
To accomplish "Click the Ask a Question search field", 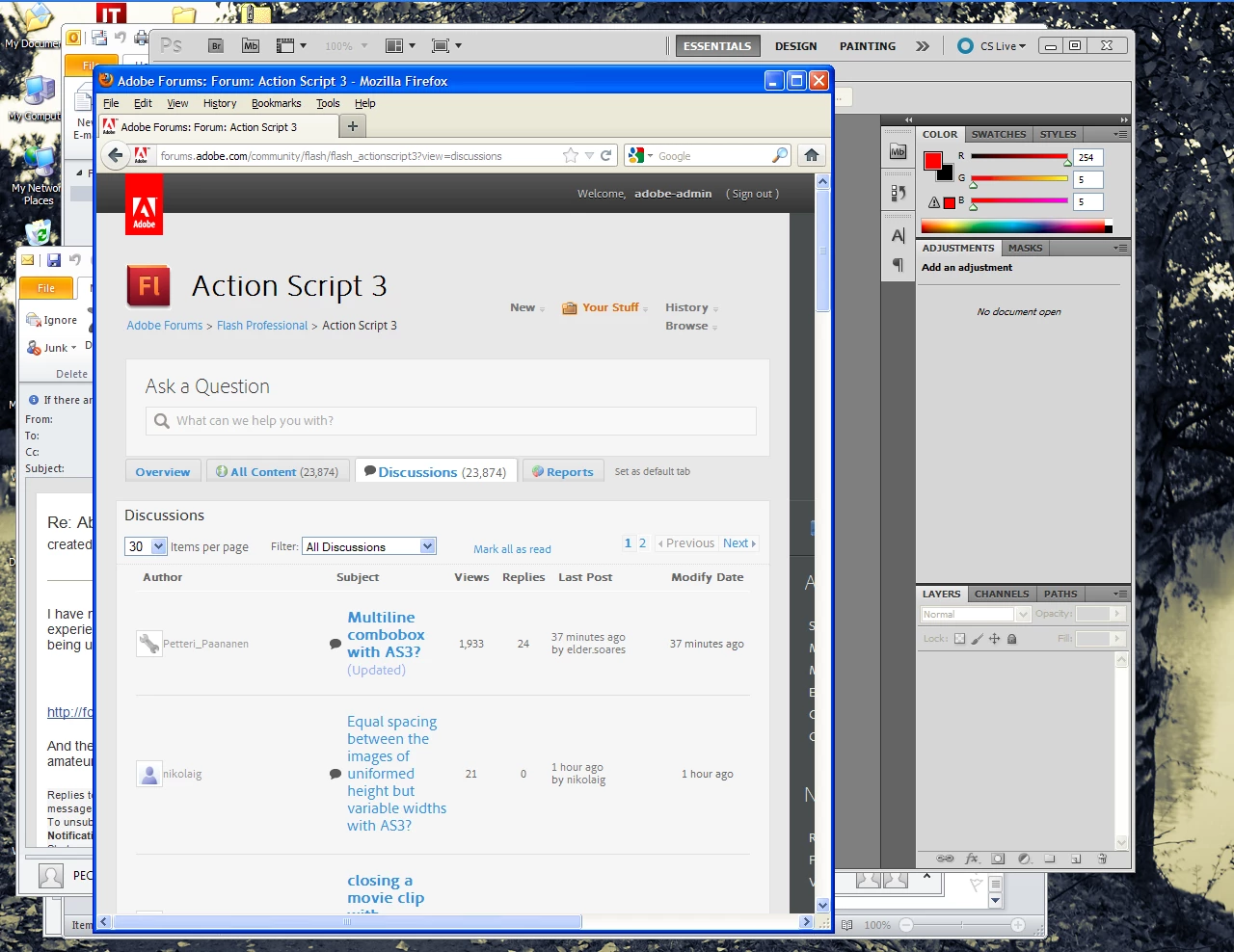I will [x=451, y=421].
